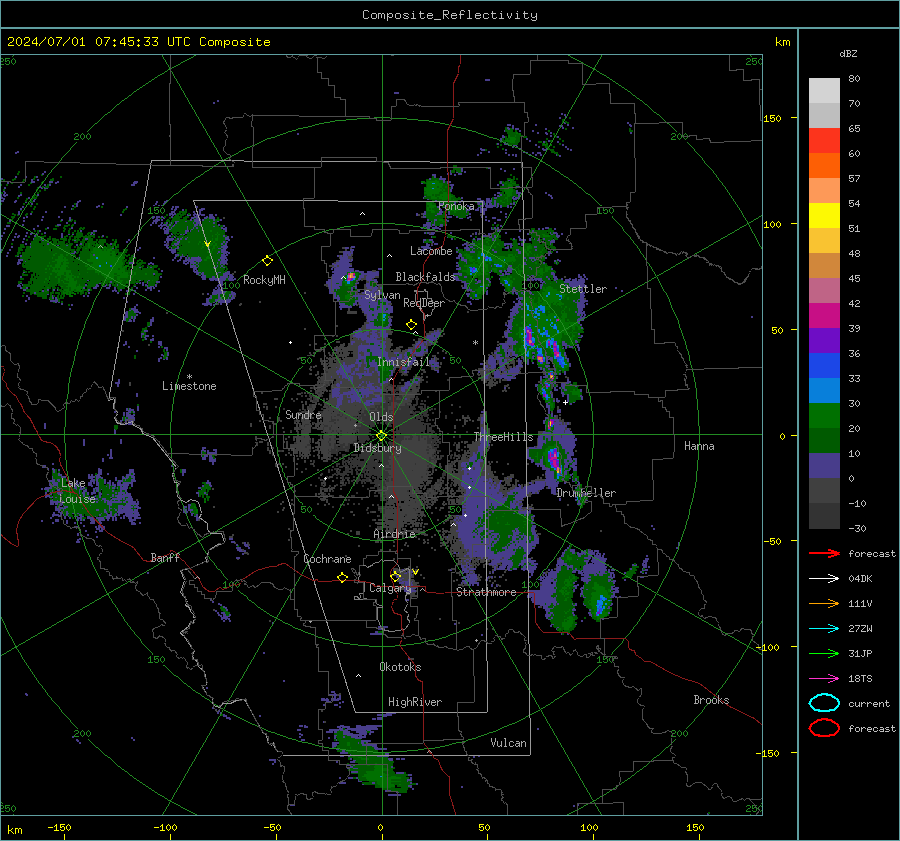Click the Banff label on map

point(165,558)
